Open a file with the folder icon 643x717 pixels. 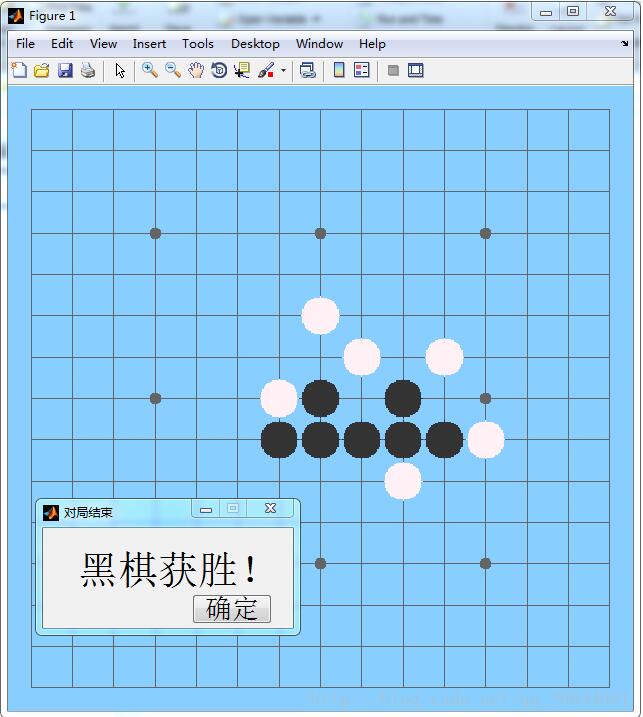(x=42, y=70)
